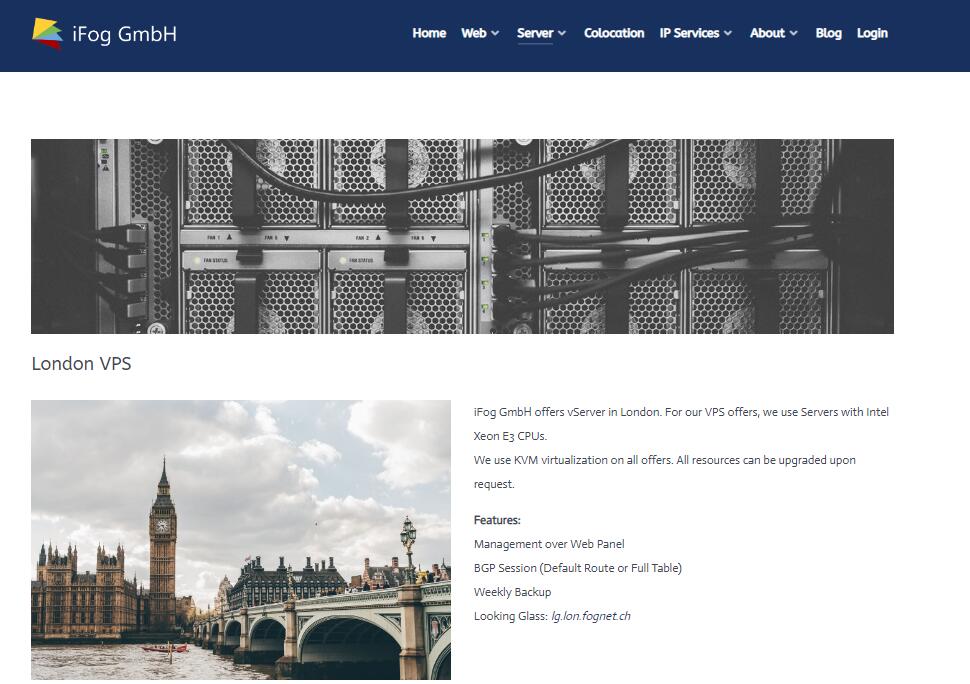
Task: Expand the About dropdown chevron
Action: pyautogui.click(x=794, y=33)
